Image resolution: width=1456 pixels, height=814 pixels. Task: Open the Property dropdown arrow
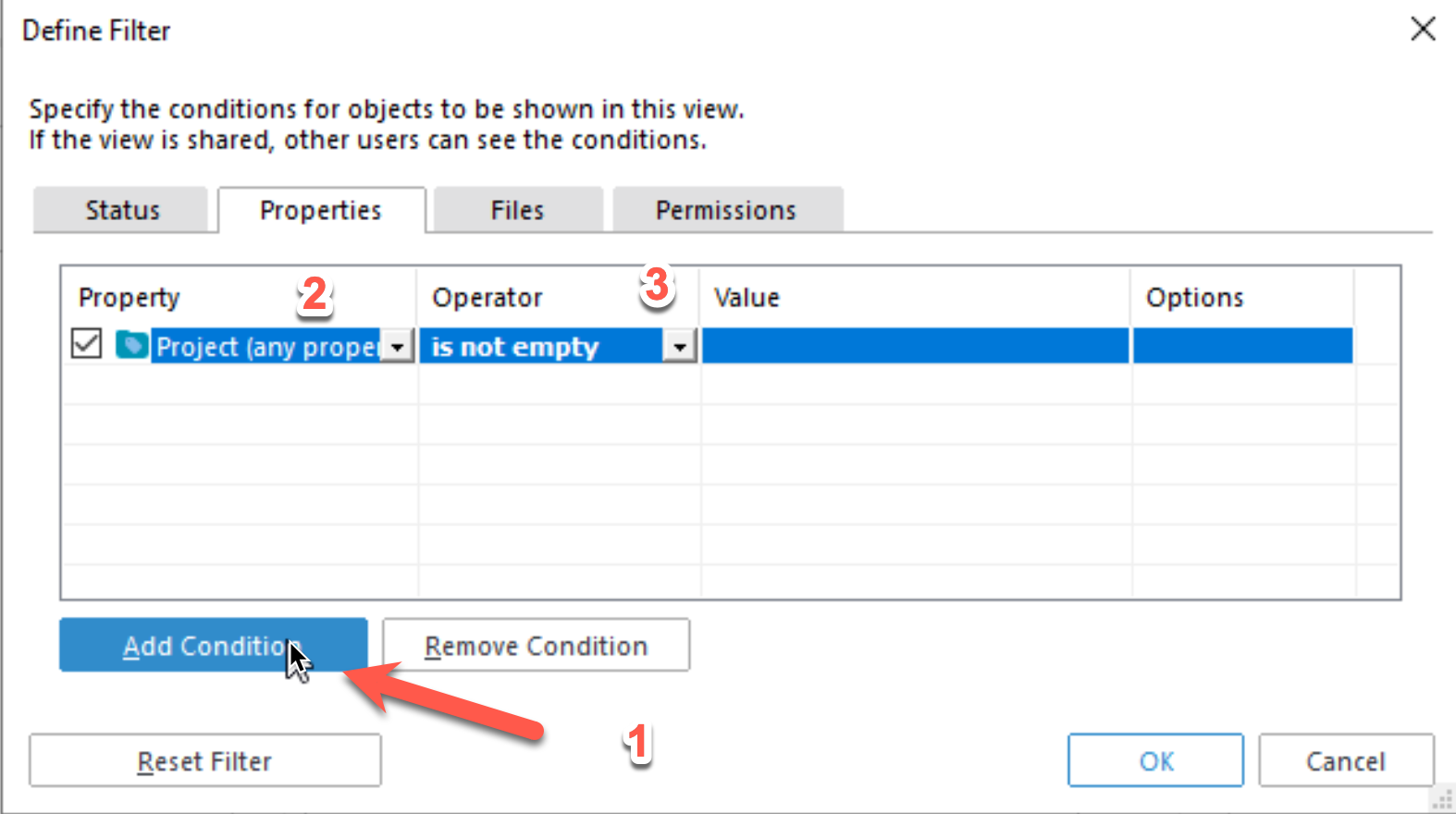(398, 346)
